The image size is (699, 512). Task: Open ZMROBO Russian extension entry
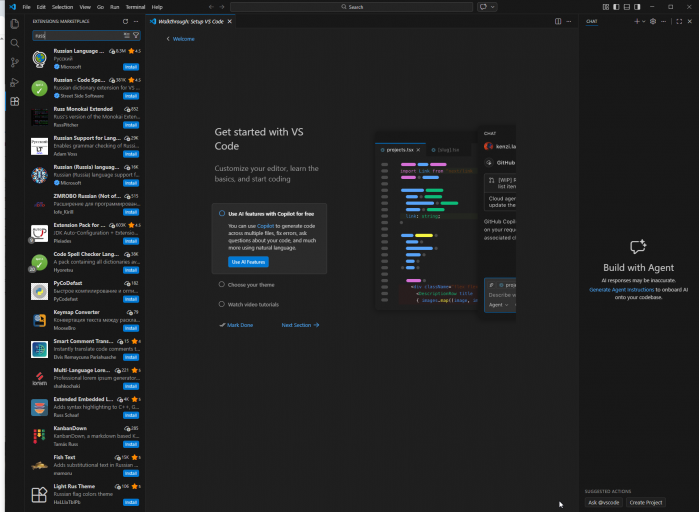tap(86, 204)
